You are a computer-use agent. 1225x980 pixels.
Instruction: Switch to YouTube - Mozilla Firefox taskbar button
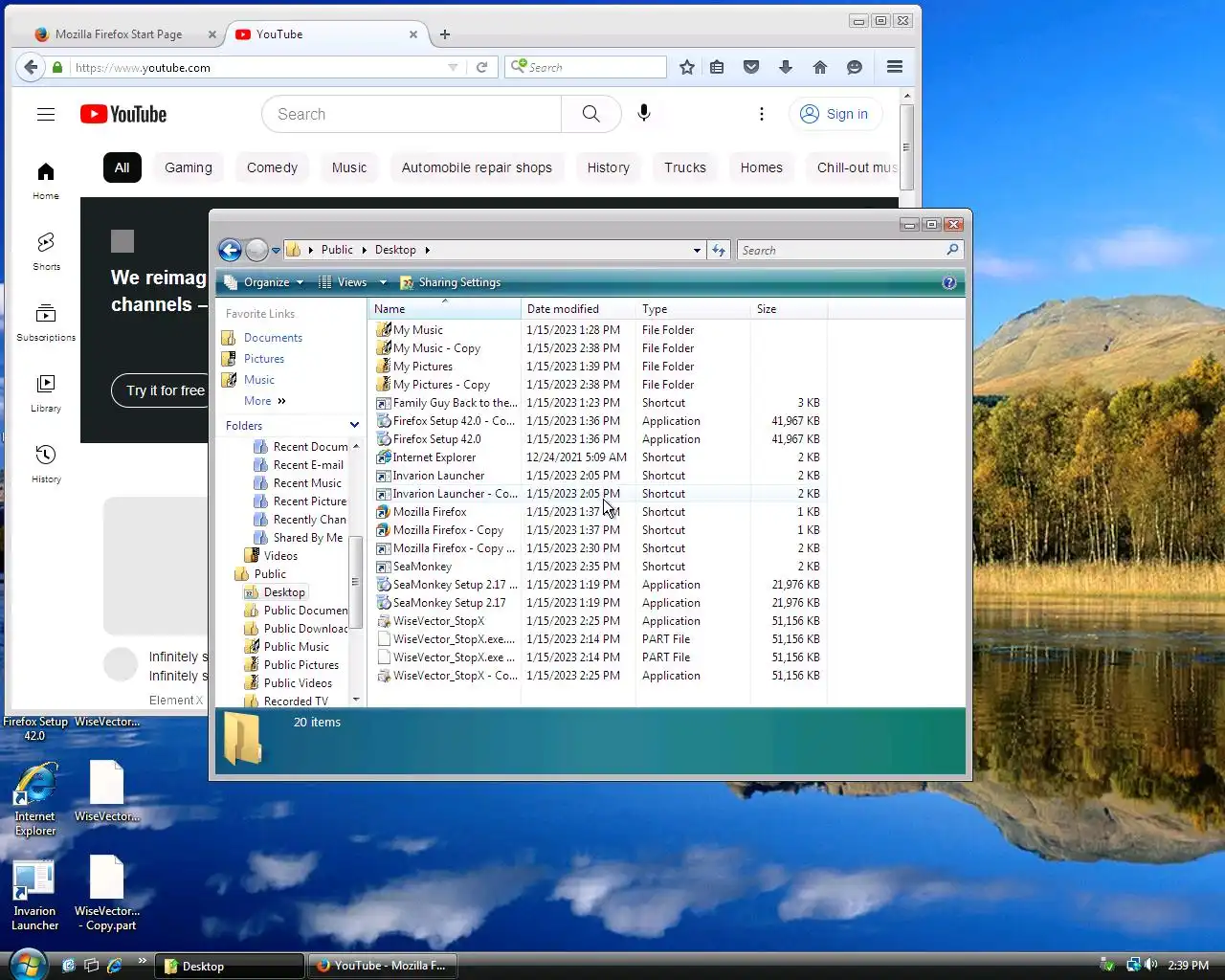point(382,966)
